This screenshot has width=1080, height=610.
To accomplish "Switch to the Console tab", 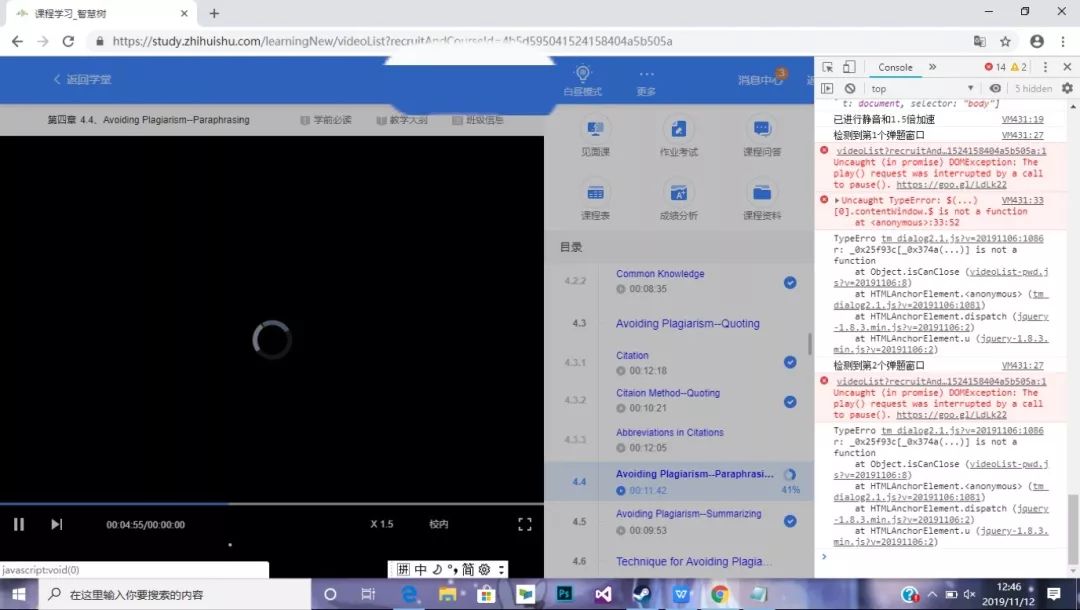I will coord(893,67).
